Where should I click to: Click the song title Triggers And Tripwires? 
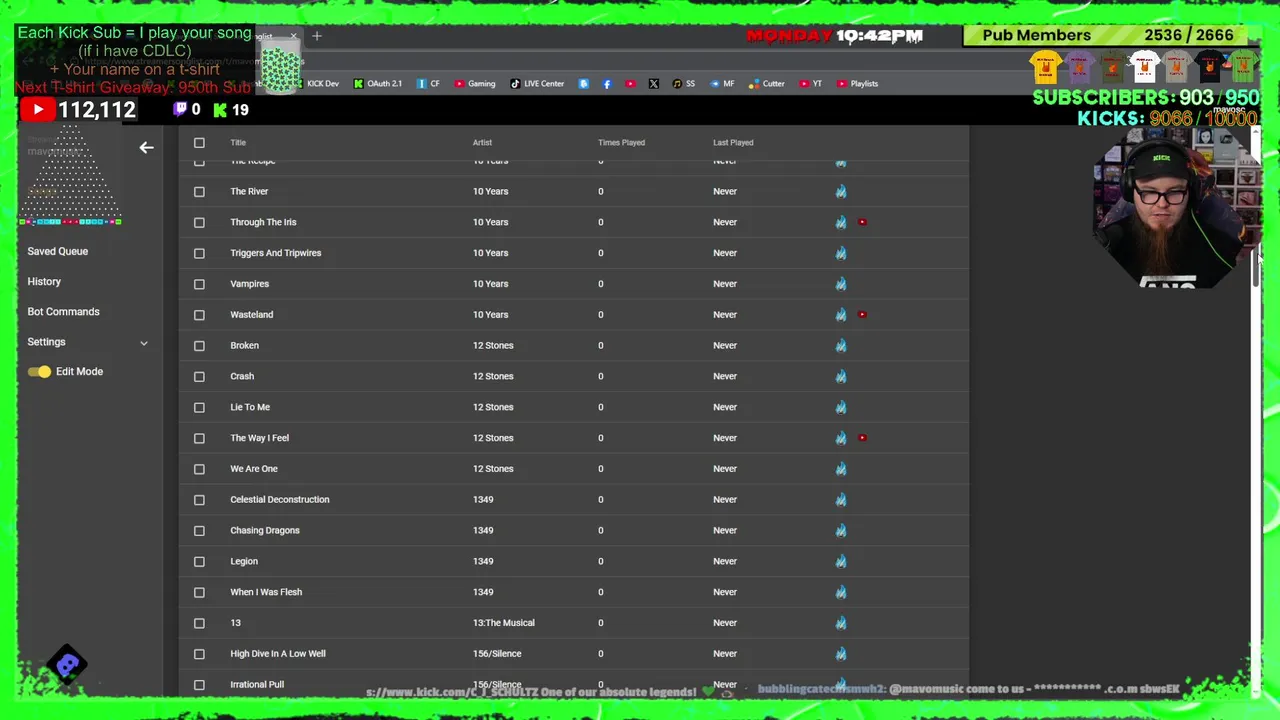click(276, 253)
